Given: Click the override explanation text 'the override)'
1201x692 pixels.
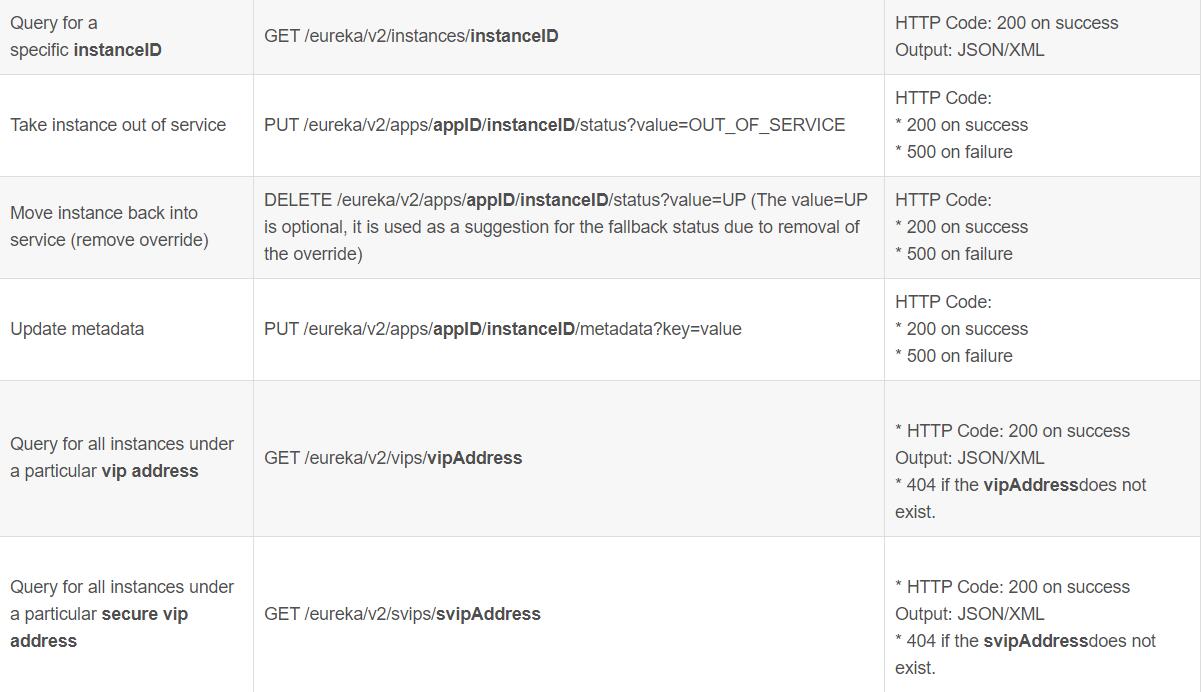Looking at the screenshot, I should click(x=313, y=254).
